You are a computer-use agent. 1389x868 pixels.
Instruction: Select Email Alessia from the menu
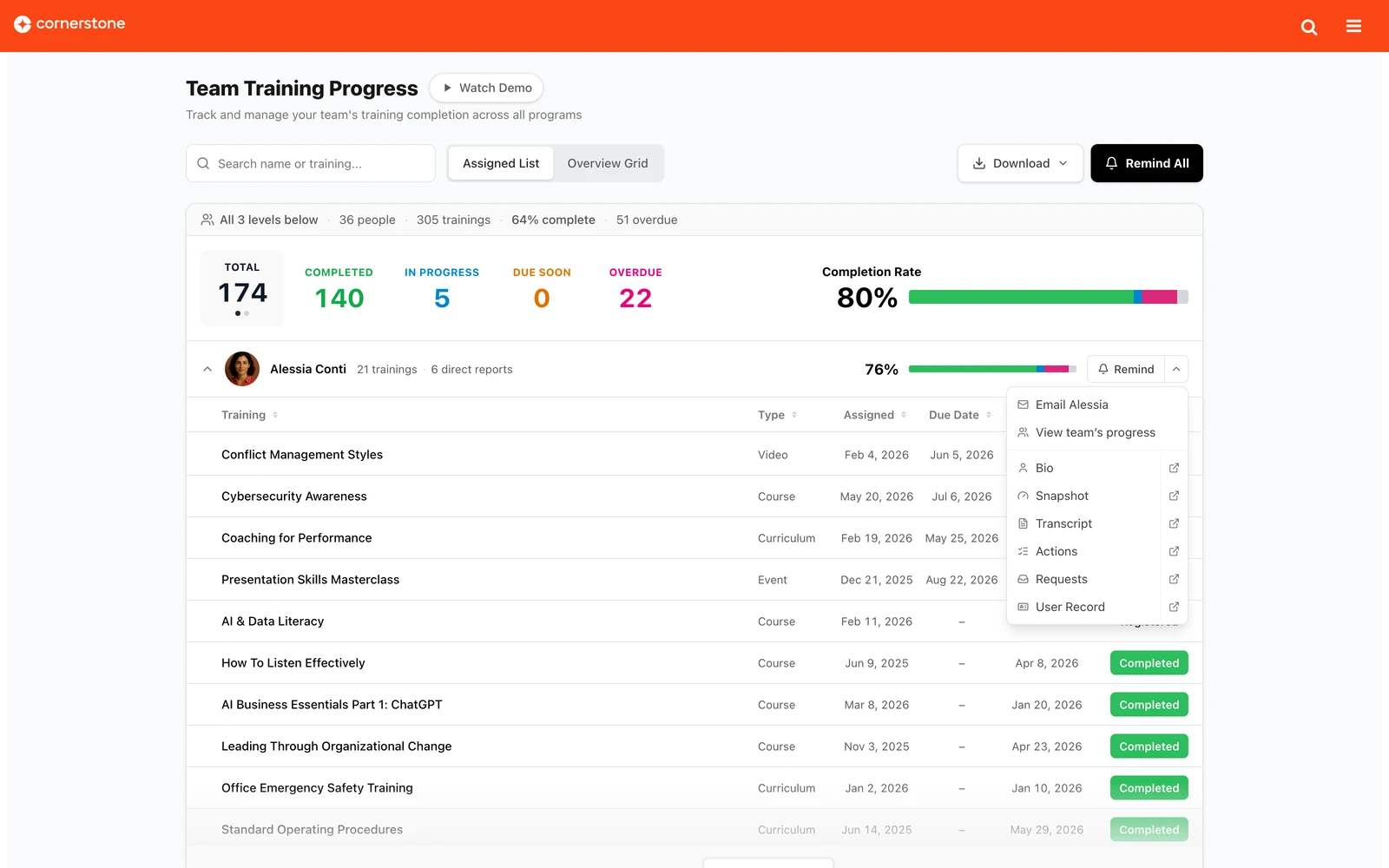click(x=1097, y=404)
